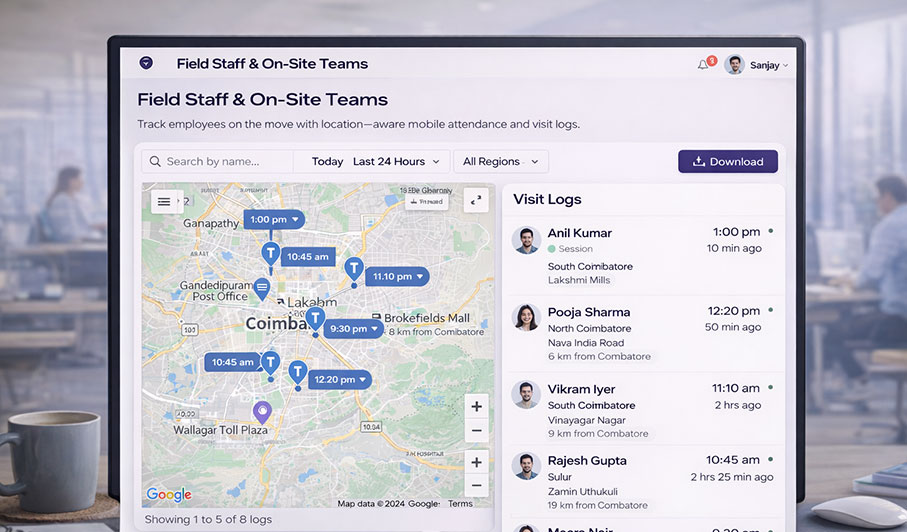This screenshot has height=532, width=907.
Task: Open the map Terms link
Action: (460, 504)
